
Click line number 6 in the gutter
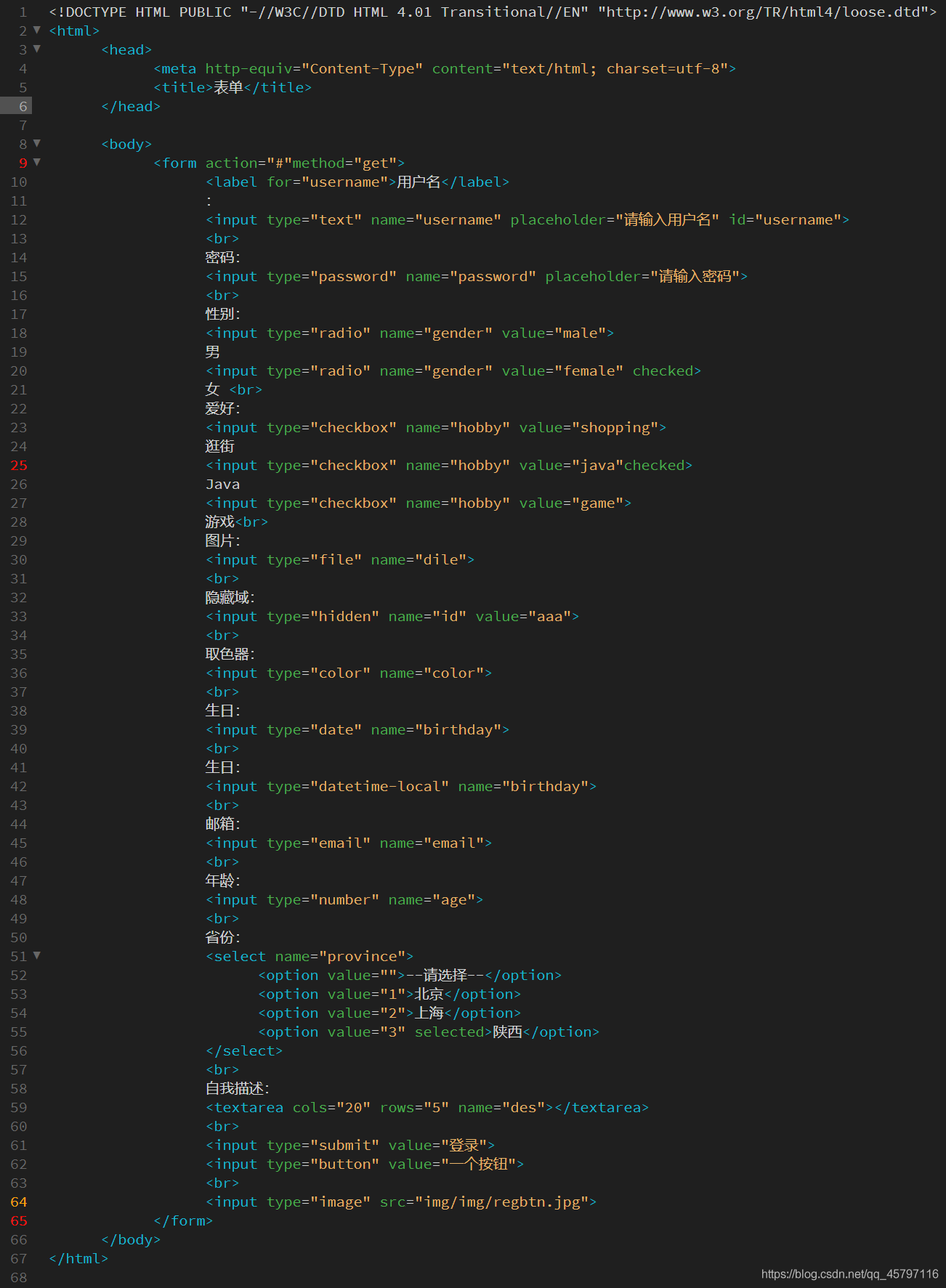click(23, 106)
